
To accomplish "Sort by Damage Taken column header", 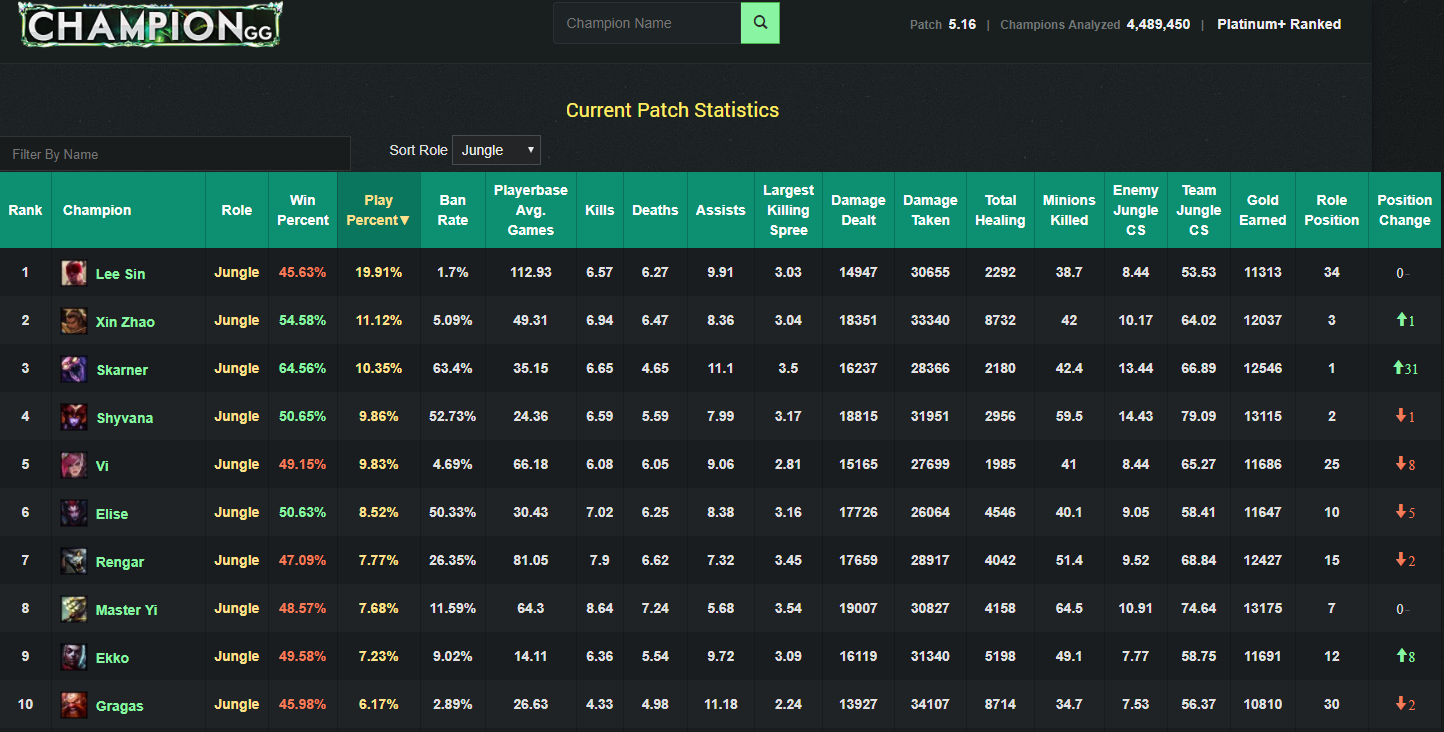I will [930, 210].
